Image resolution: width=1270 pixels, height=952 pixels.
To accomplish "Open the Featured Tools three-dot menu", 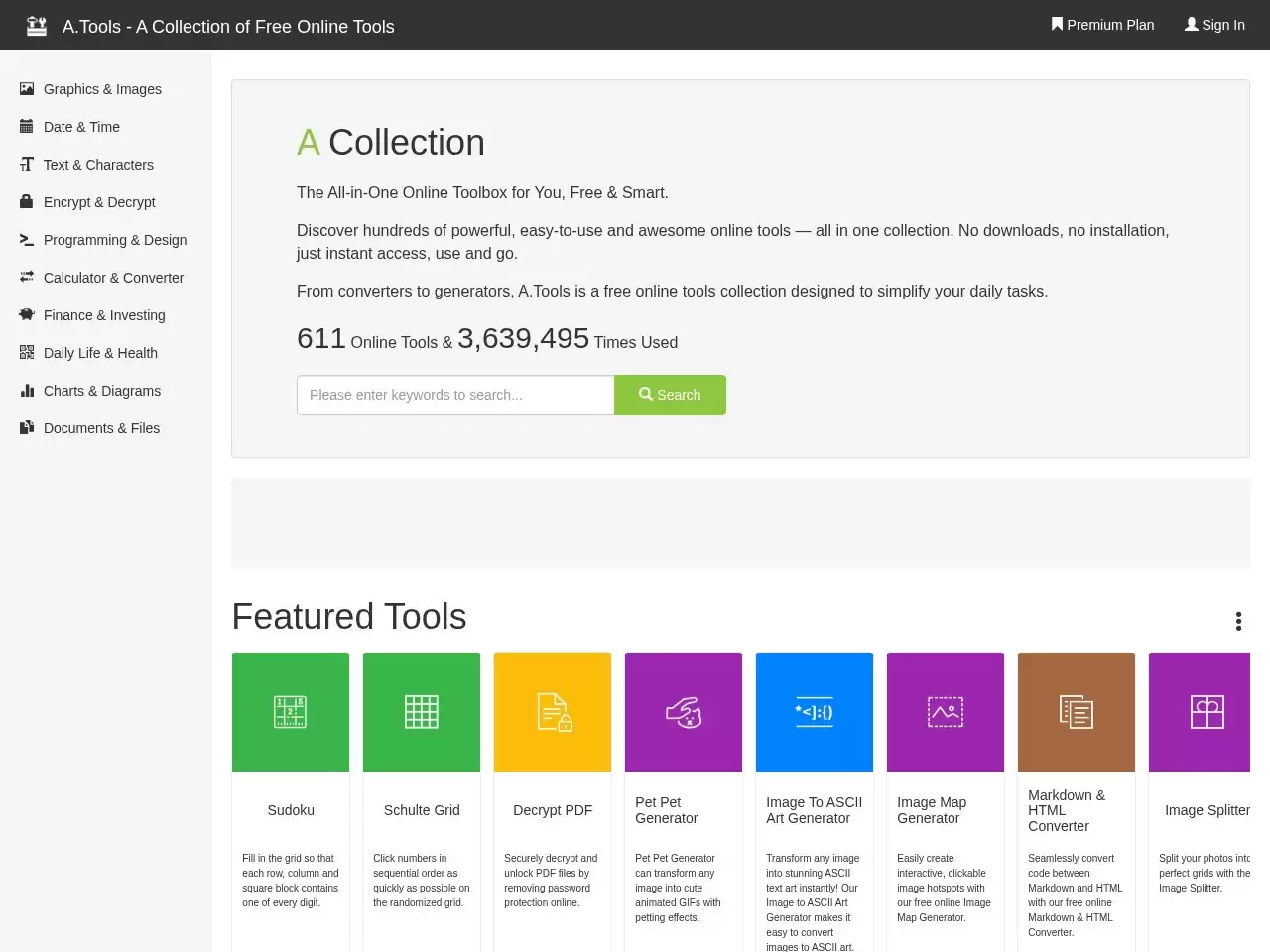I will [x=1238, y=621].
